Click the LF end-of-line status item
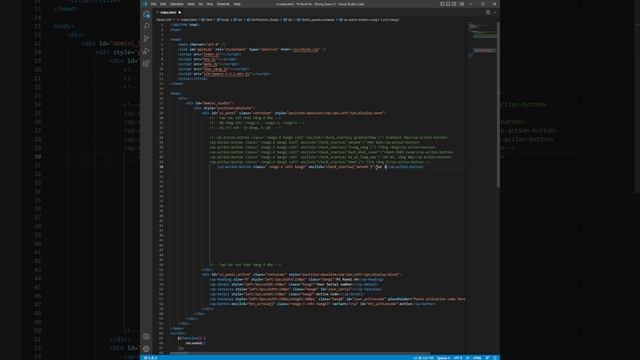The image size is (640, 360). pyautogui.click(x=467, y=358)
